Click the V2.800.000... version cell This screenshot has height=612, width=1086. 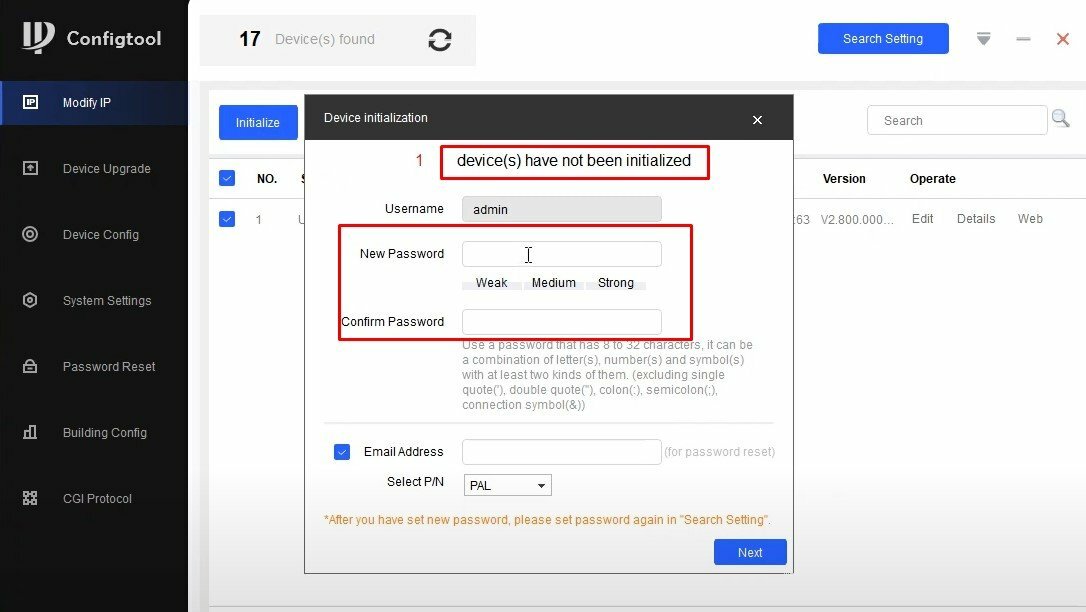pos(857,219)
